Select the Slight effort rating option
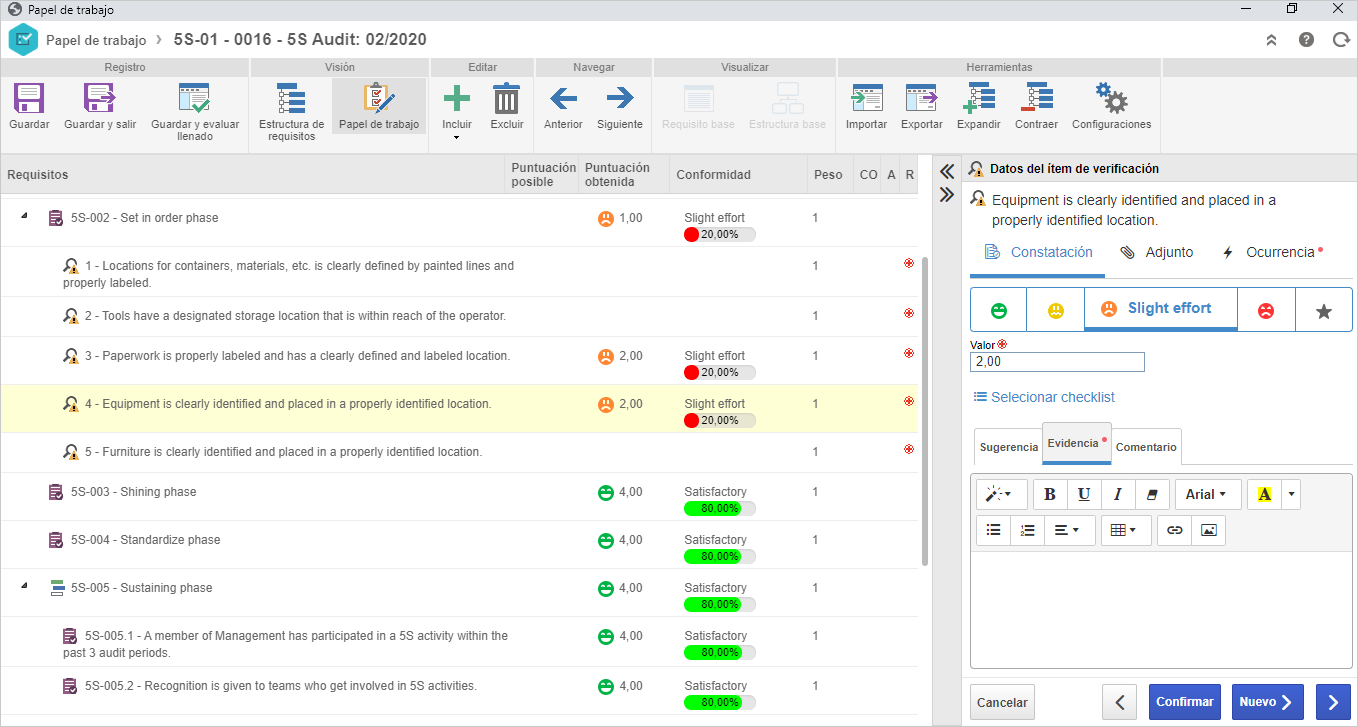Viewport: 1358px width, 727px height. click(1160, 309)
